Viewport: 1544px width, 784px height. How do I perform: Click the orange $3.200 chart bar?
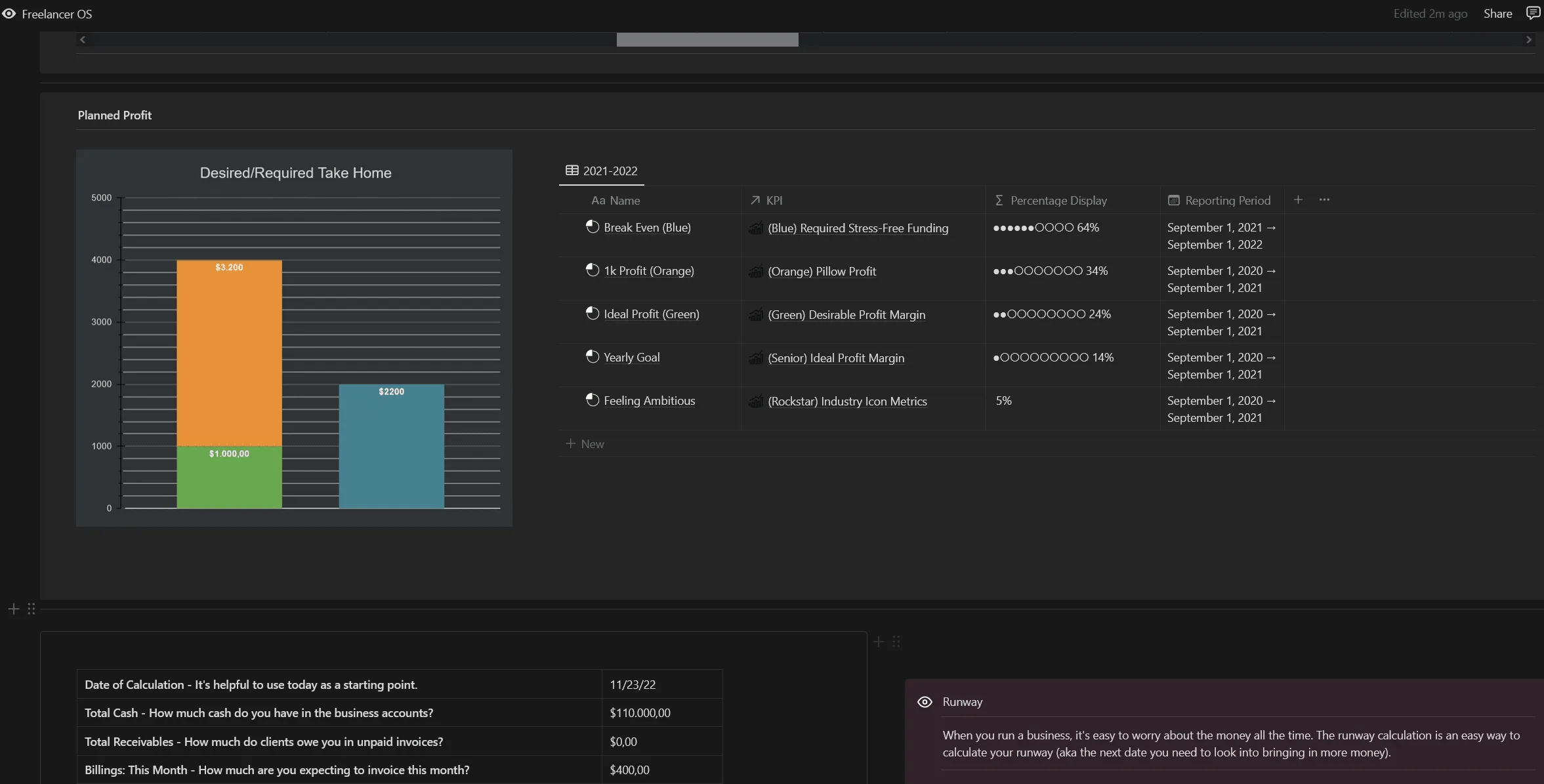tap(229, 354)
